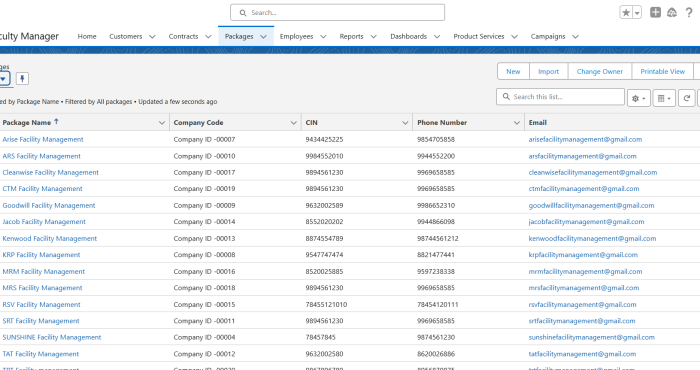Open the Product Services tab
Viewport: 700px width, 370px height.
point(479,37)
